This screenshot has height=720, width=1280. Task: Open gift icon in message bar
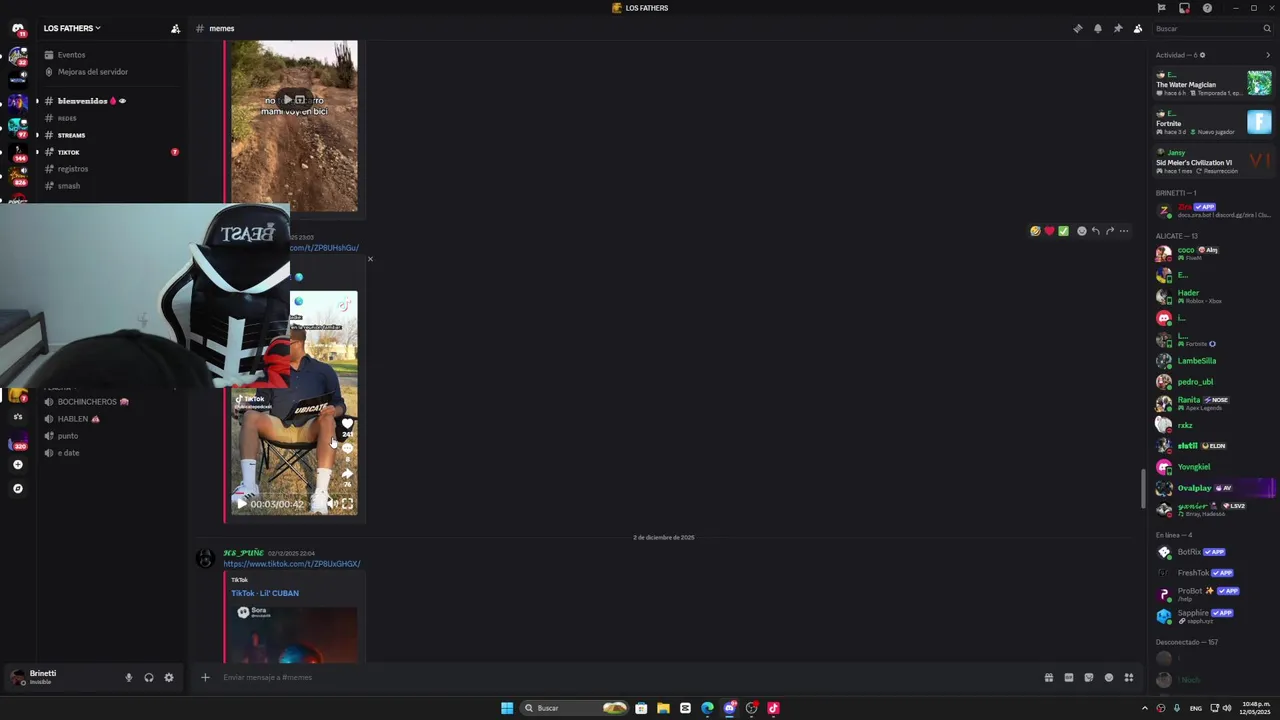[x=1048, y=677]
